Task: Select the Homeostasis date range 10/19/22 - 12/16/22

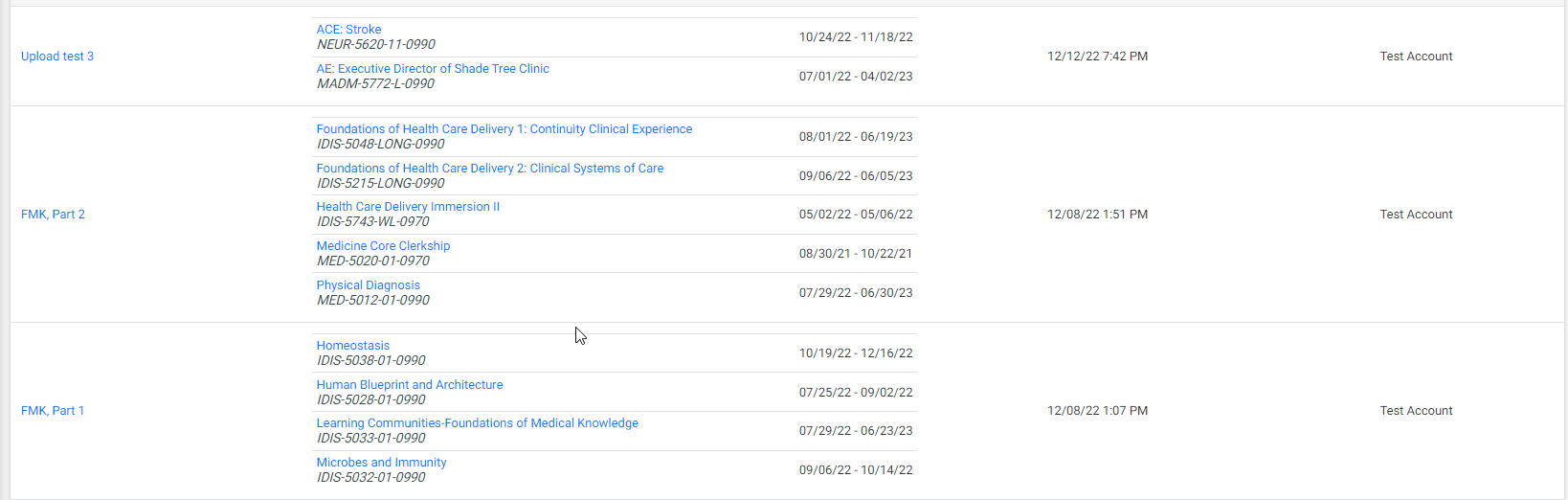Action: click(x=856, y=353)
